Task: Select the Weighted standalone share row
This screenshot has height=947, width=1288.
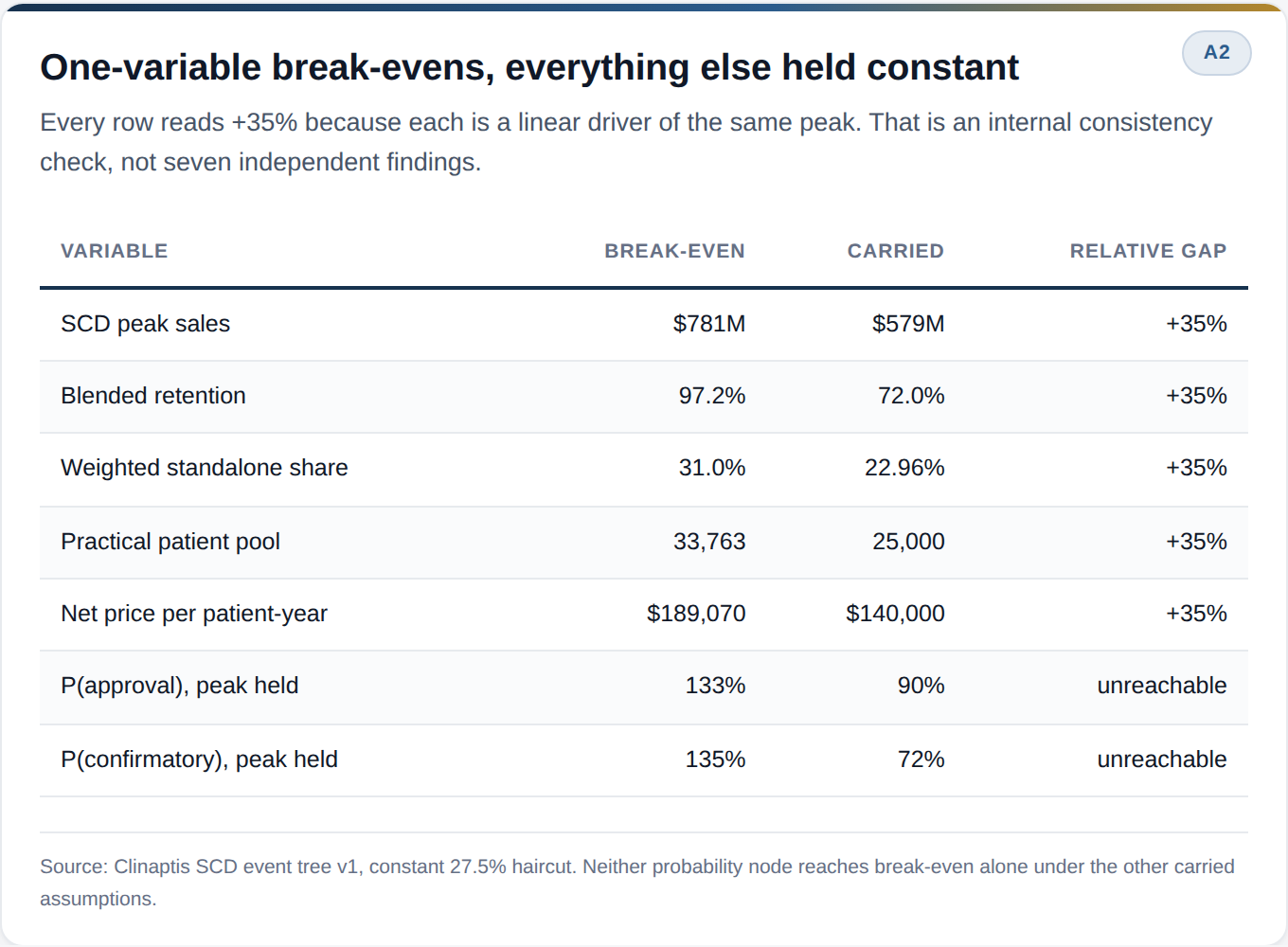Action: click(x=644, y=469)
